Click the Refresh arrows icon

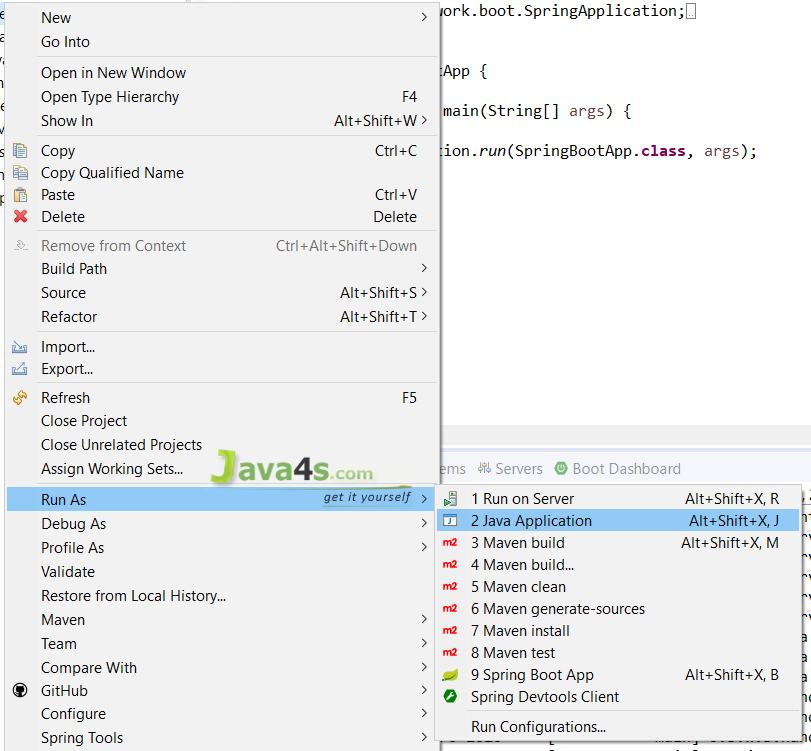point(20,398)
